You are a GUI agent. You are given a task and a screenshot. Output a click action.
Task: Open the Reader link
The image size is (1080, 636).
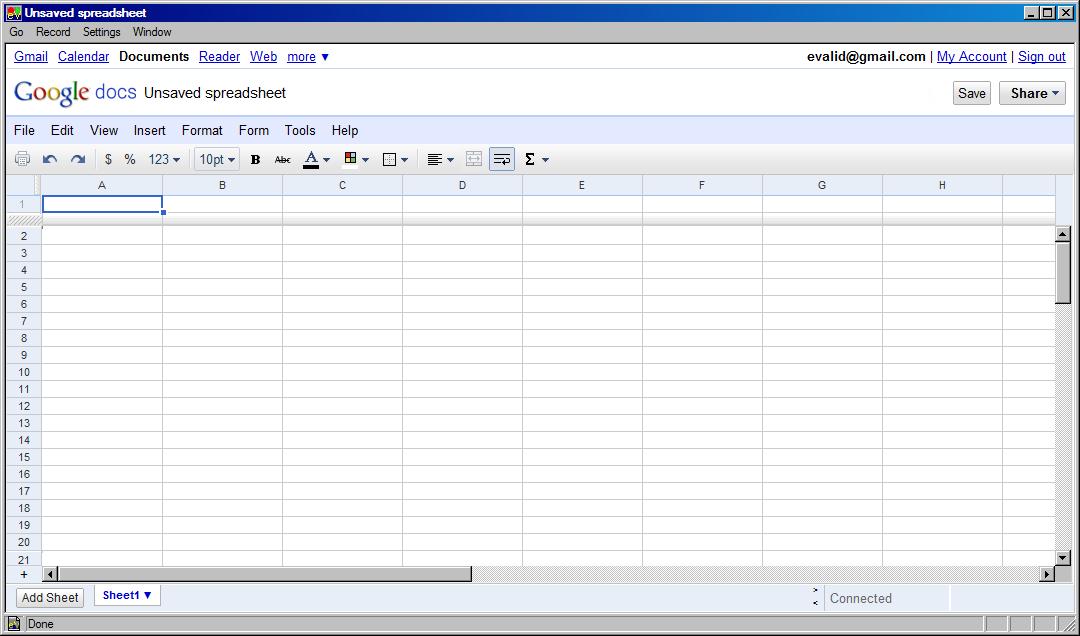[x=219, y=57]
